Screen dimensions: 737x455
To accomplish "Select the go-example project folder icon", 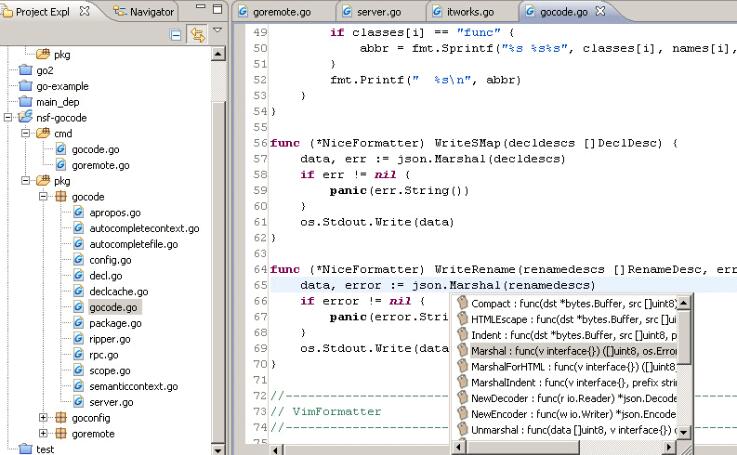I will [25, 86].
